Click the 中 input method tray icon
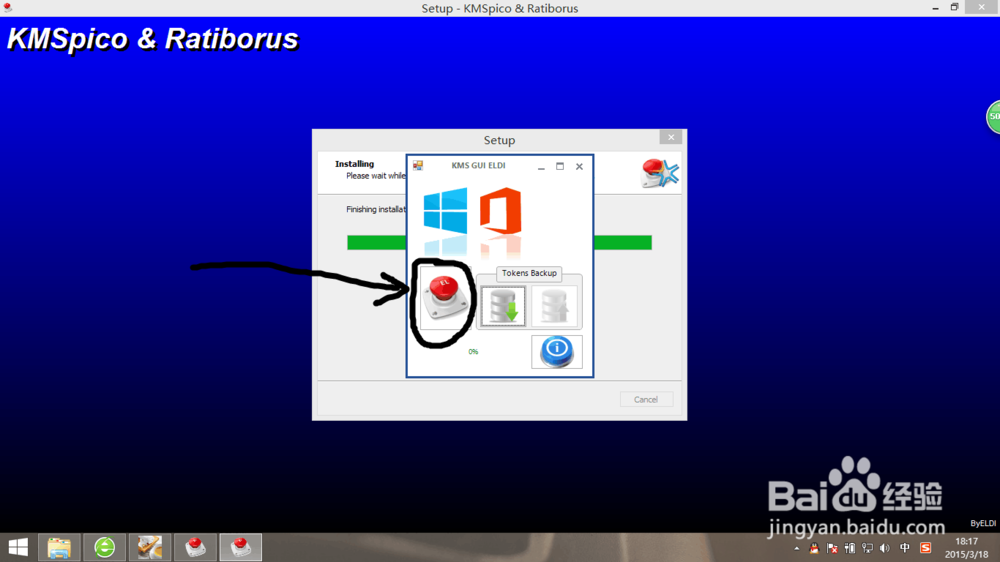 (905, 548)
